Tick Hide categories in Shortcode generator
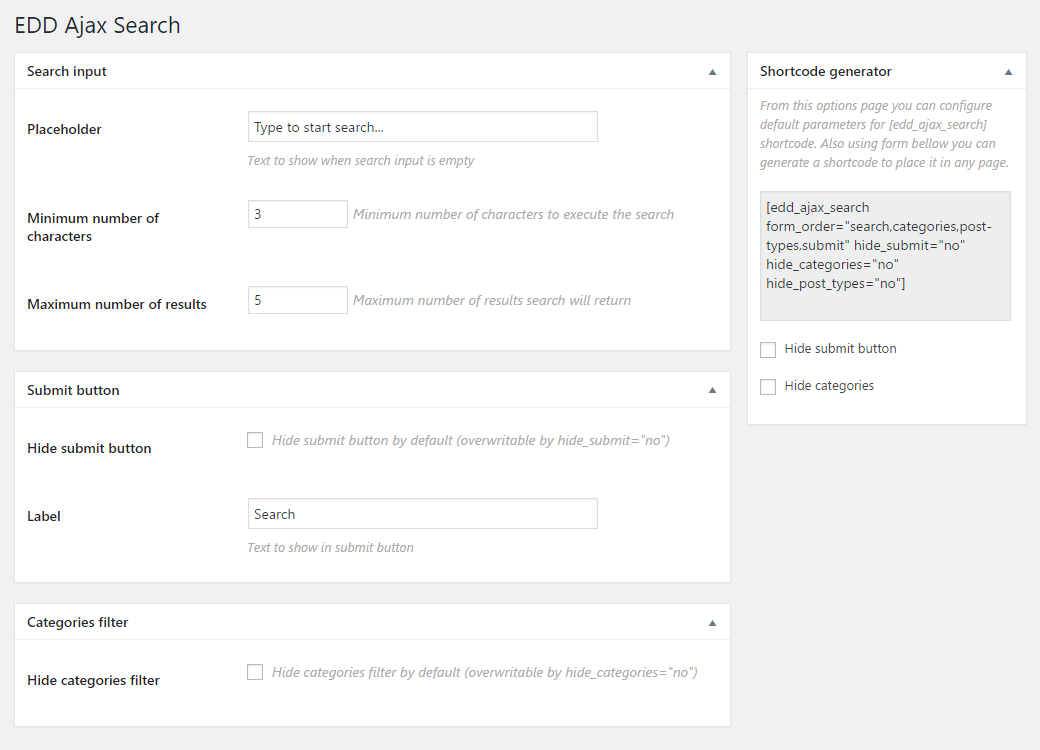This screenshot has width=1040, height=750. click(x=768, y=387)
